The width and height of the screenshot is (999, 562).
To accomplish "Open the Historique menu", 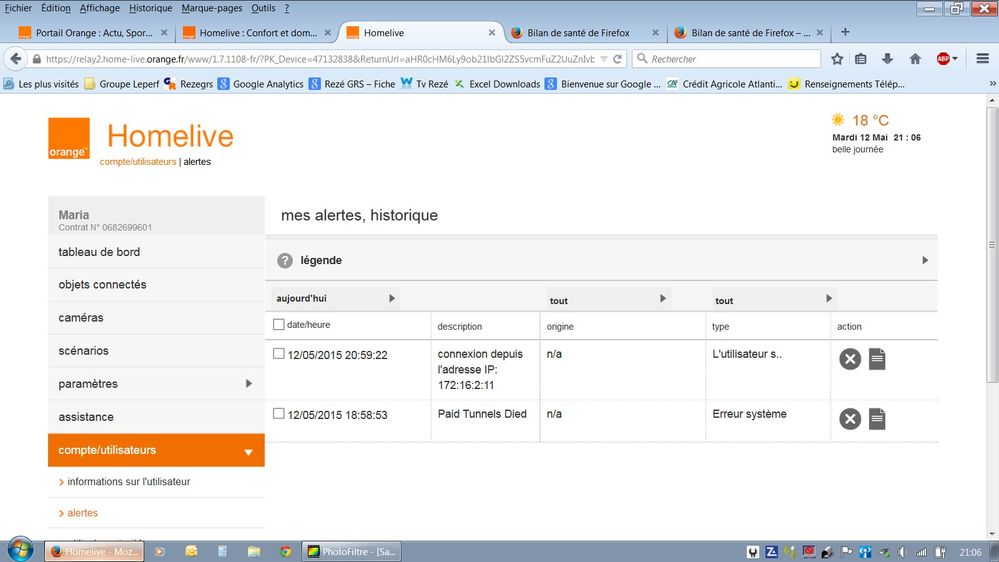I will pyautogui.click(x=150, y=8).
